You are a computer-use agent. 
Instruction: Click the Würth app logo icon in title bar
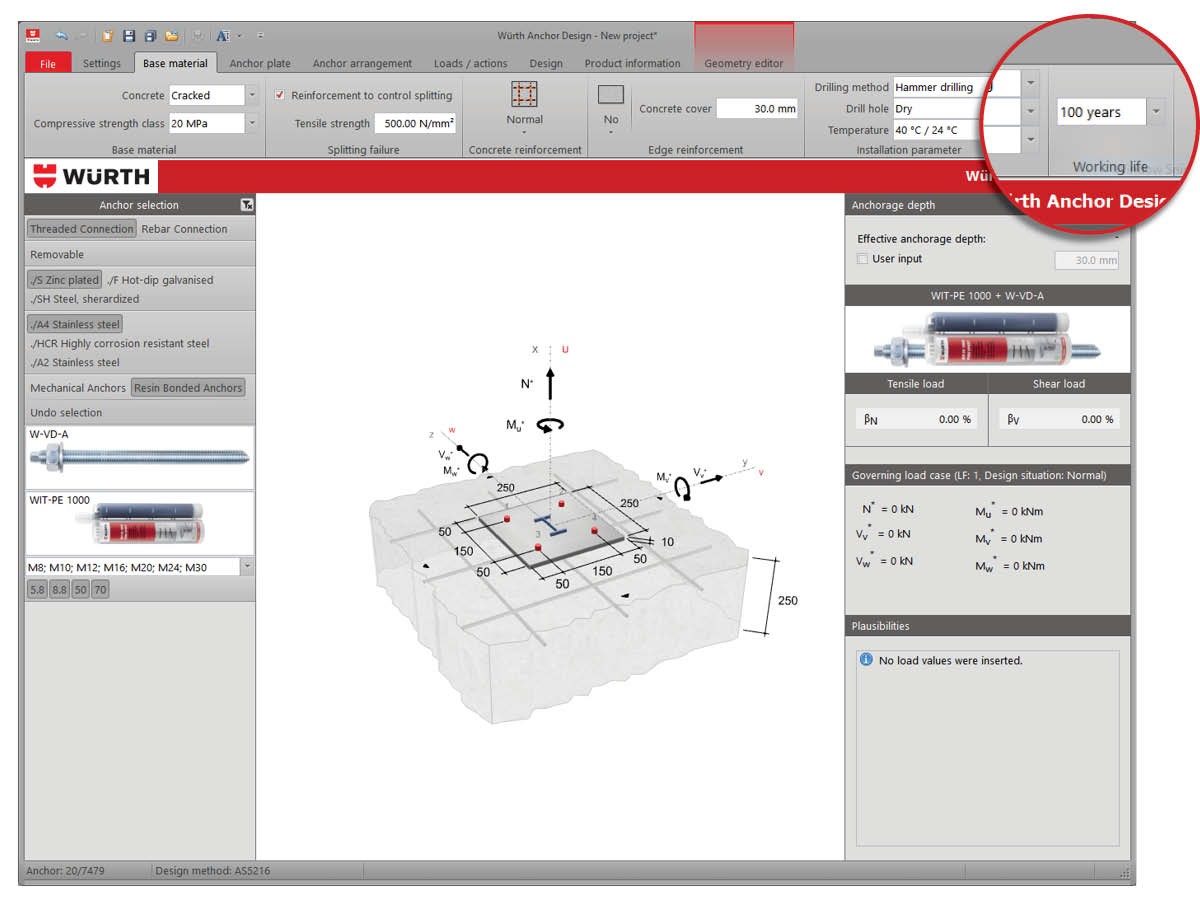pos(33,35)
